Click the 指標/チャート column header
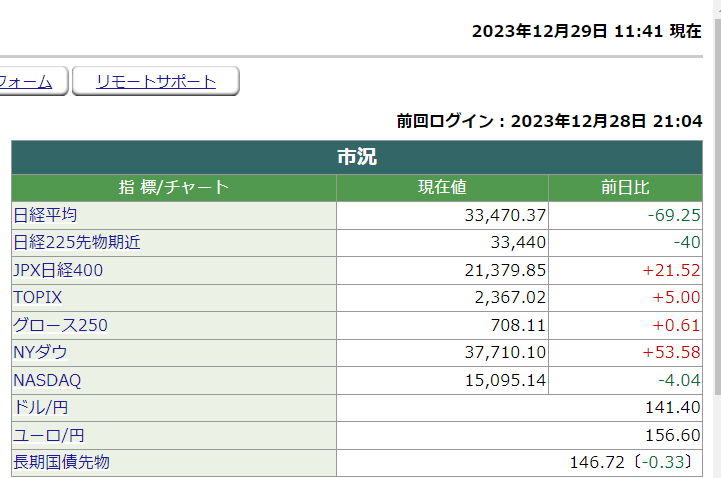Image resolution: width=721 pixels, height=478 pixels. click(174, 187)
